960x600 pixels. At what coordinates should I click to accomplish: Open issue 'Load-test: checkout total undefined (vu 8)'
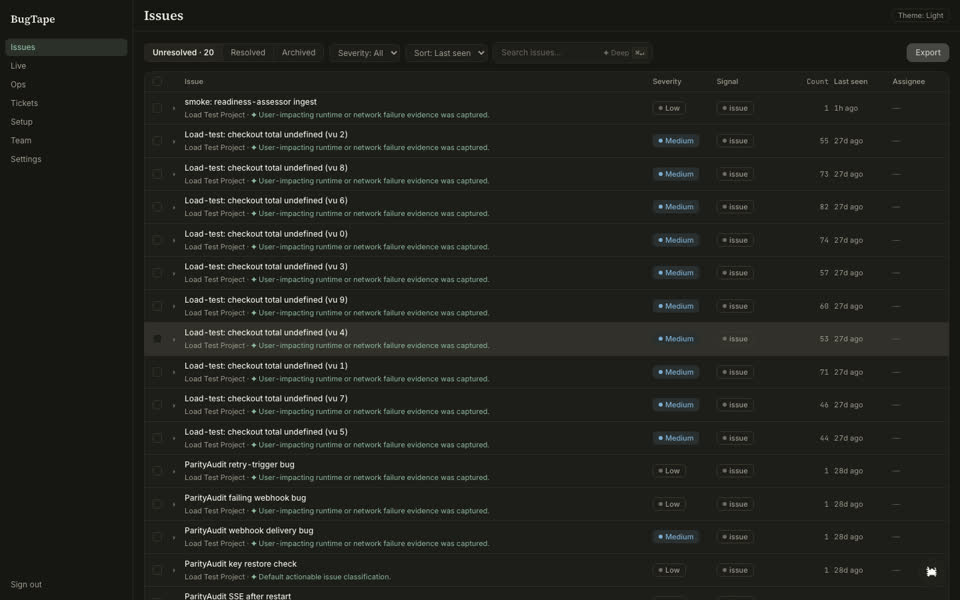point(266,168)
